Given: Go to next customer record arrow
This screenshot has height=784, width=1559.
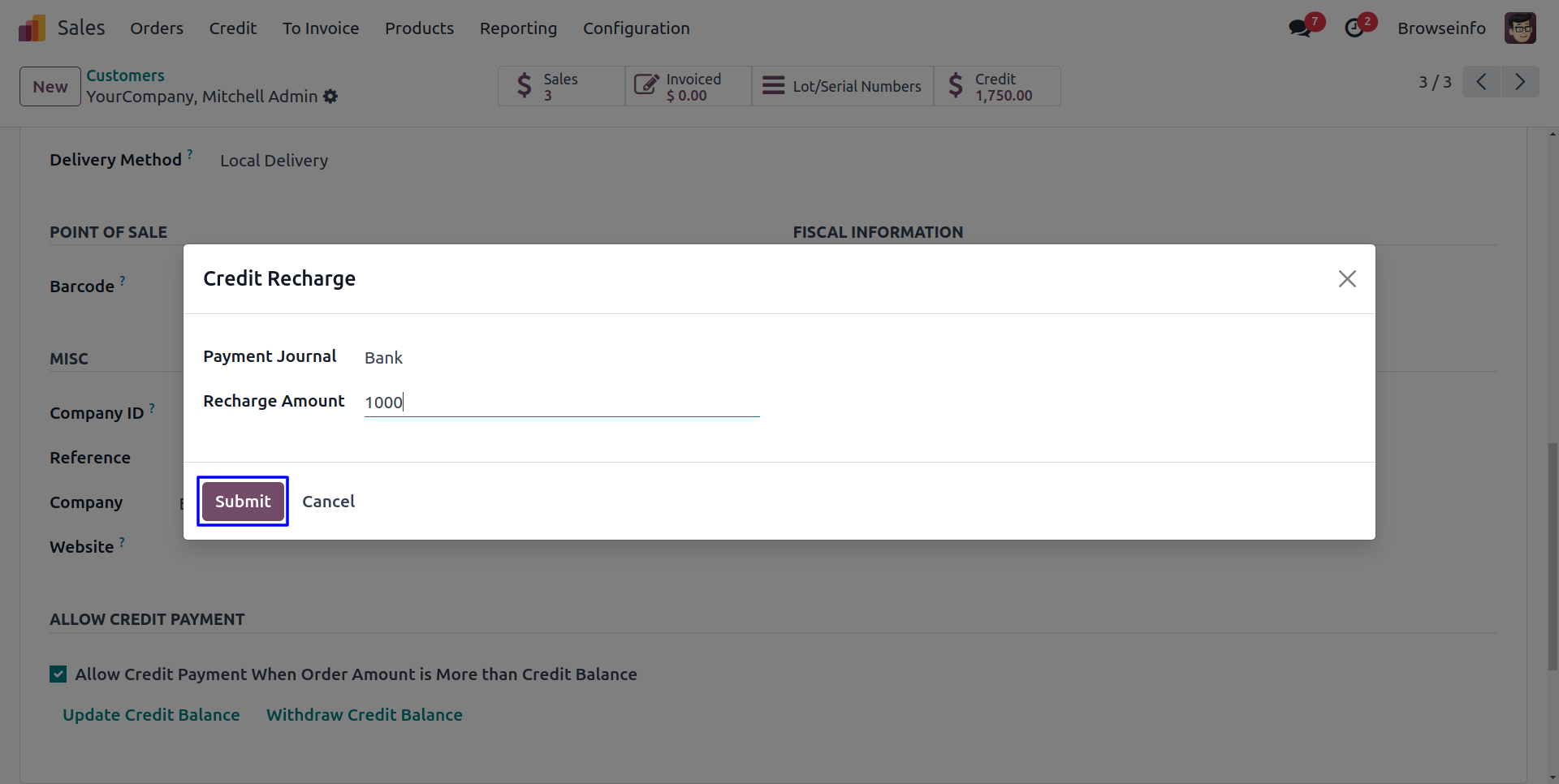Looking at the screenshot, I should tap(1520, 82).
